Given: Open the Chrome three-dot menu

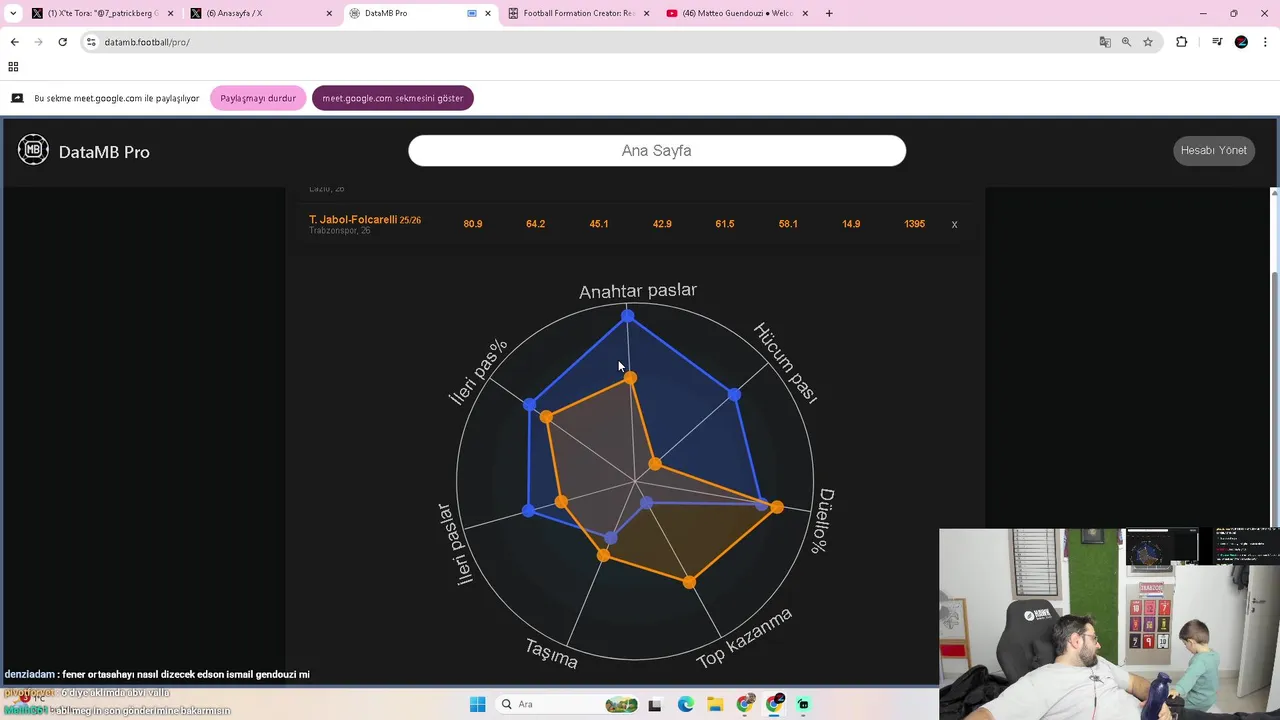Looking at the screenshot, I should click(1265, 42).
